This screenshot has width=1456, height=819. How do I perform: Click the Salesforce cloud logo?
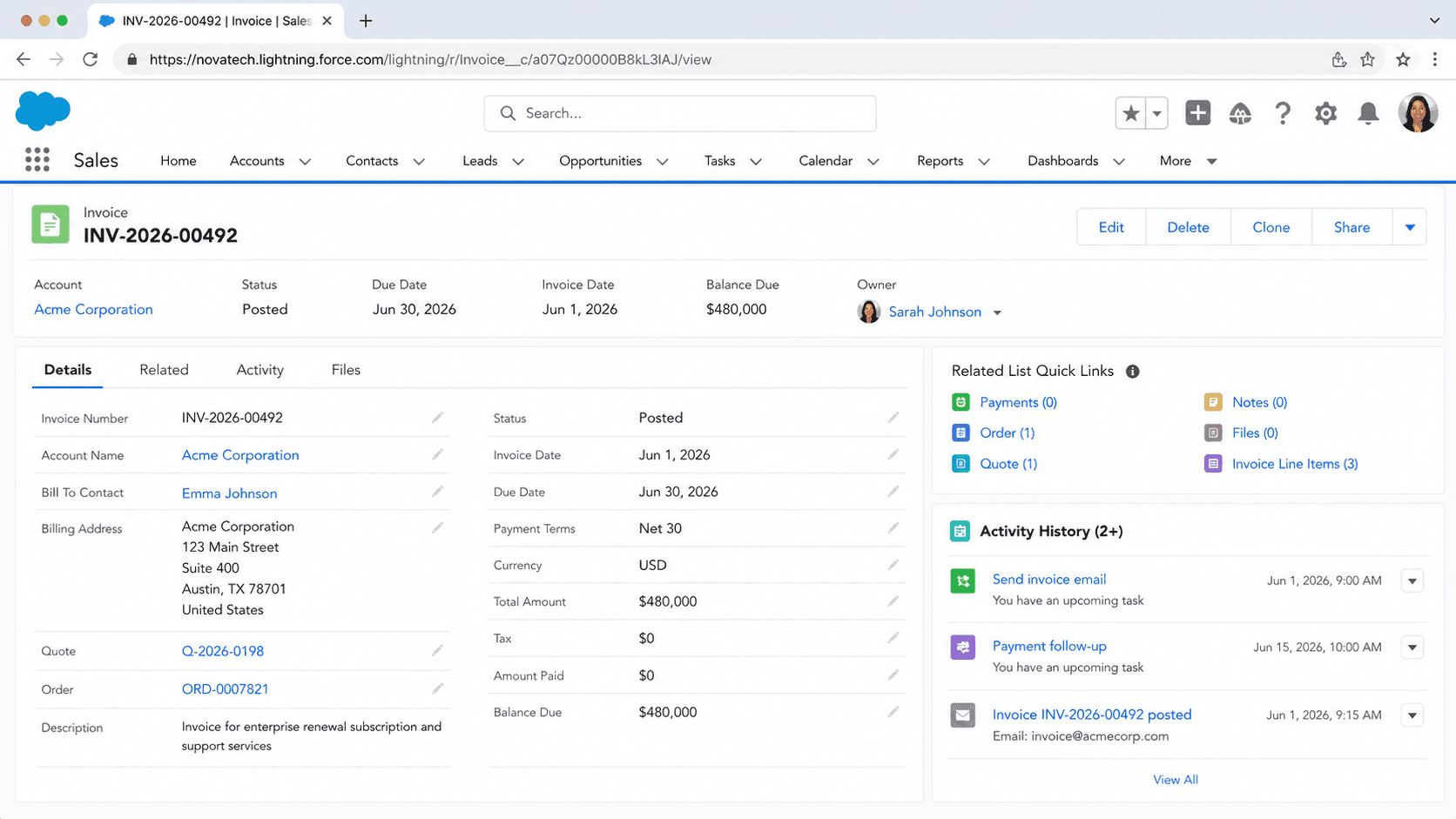43,111
